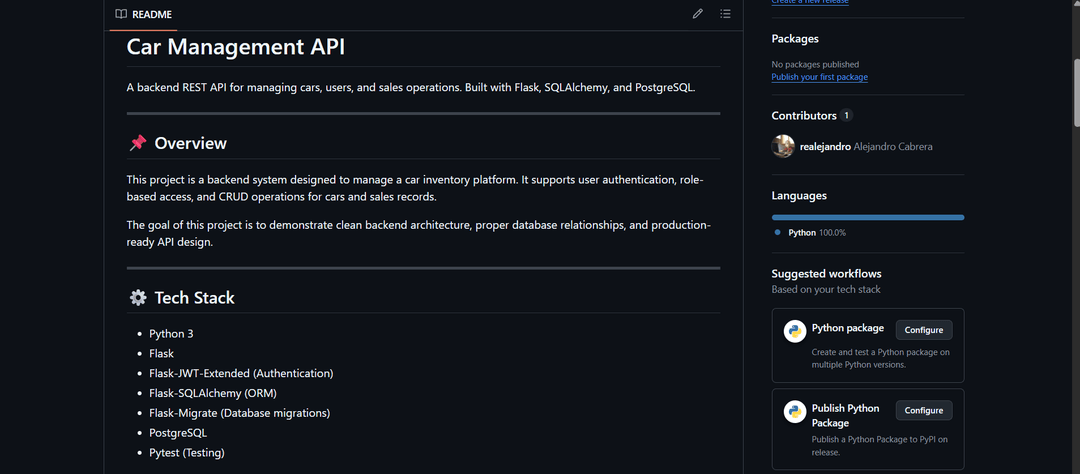
Task: Click the Python package workflow title
Action: point(848,328)
